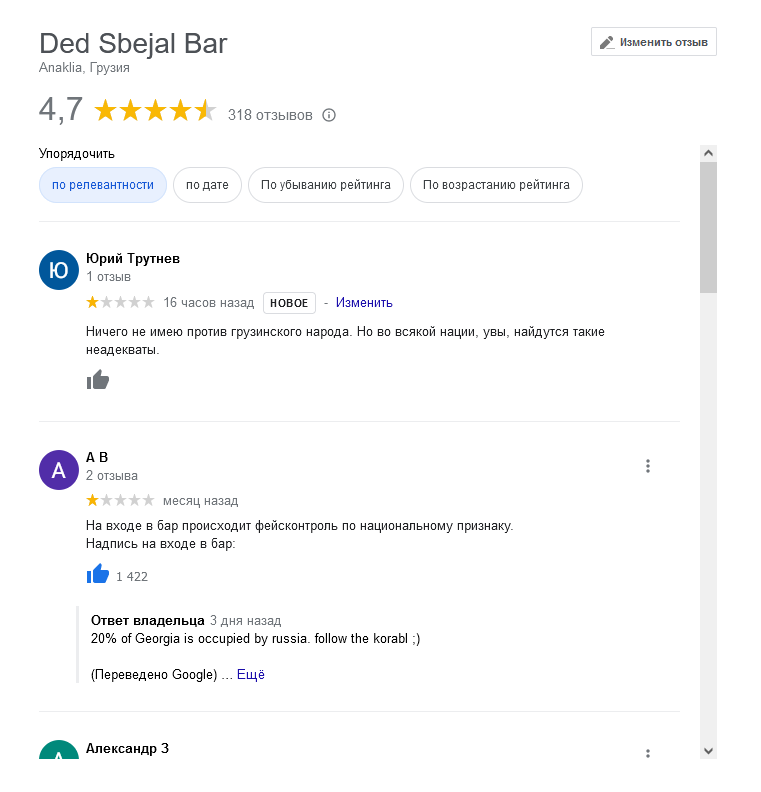The height and width of the screenshot is (792, 761).
Task: Click the 318 отзывов count
Action: tap(270, 115)
